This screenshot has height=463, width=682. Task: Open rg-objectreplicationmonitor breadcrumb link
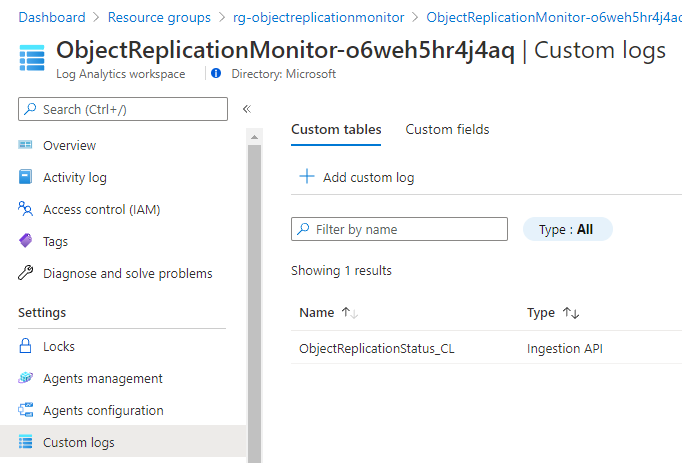[318, 17]
